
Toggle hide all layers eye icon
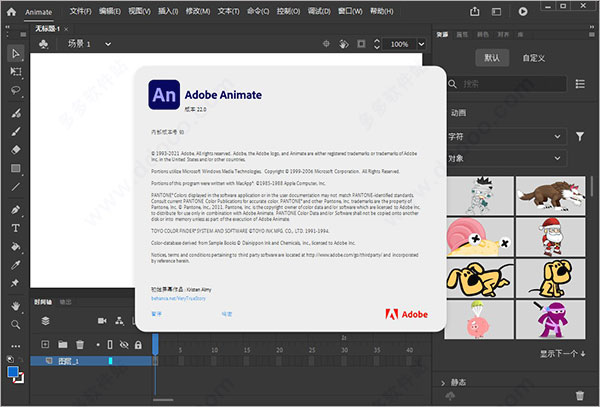124,345
